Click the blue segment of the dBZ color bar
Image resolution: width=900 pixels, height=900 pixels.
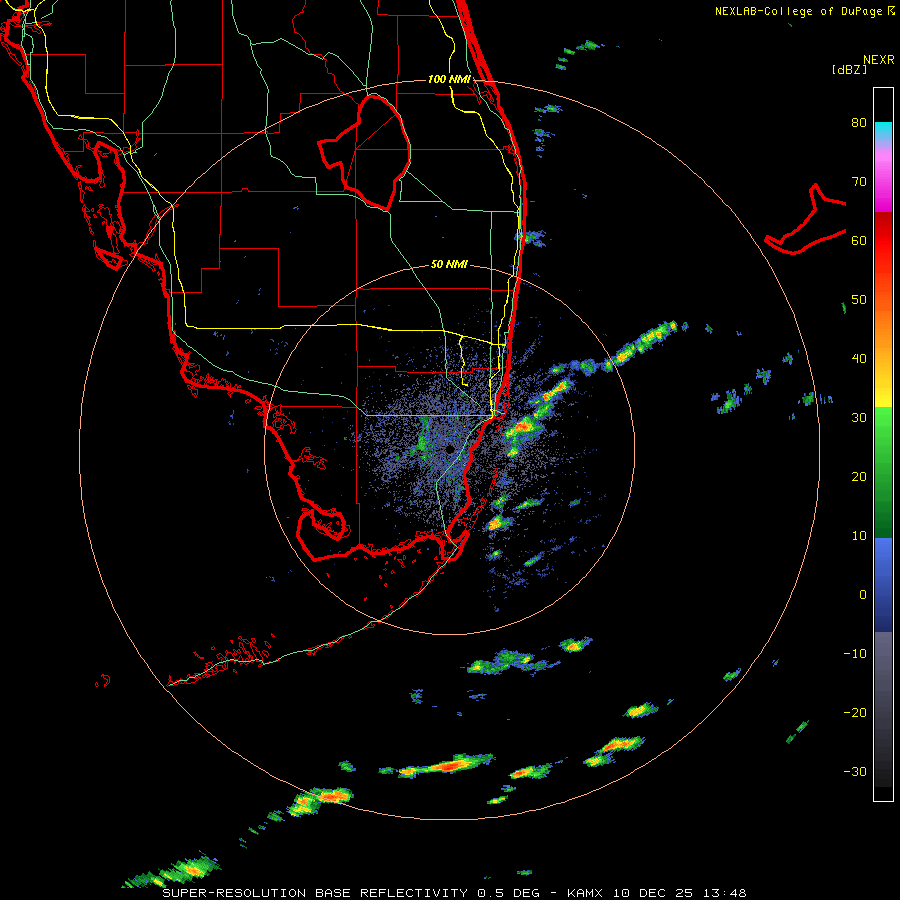(x=883, y=584)
